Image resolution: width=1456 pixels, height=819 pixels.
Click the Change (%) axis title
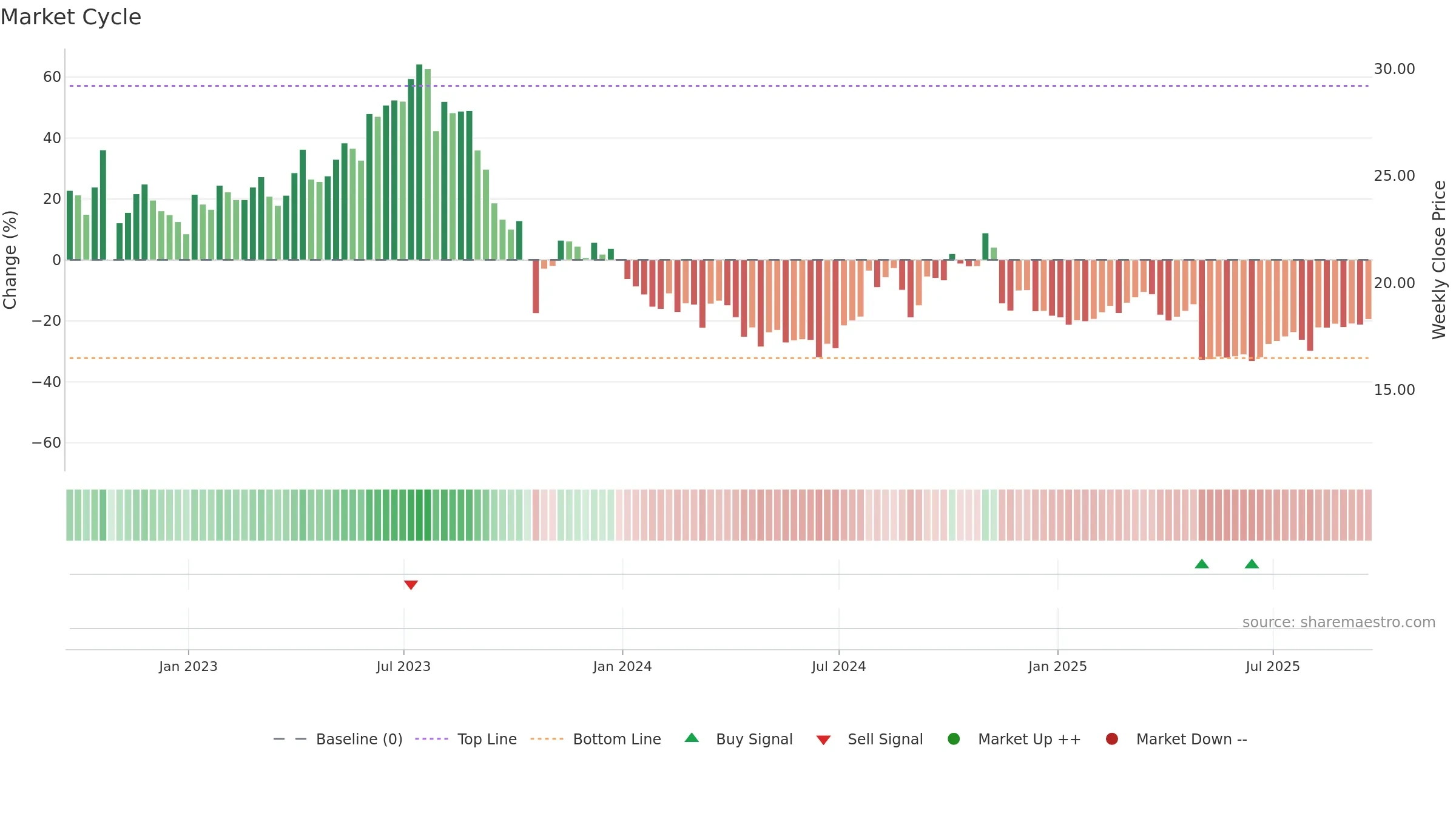point(10,260)
